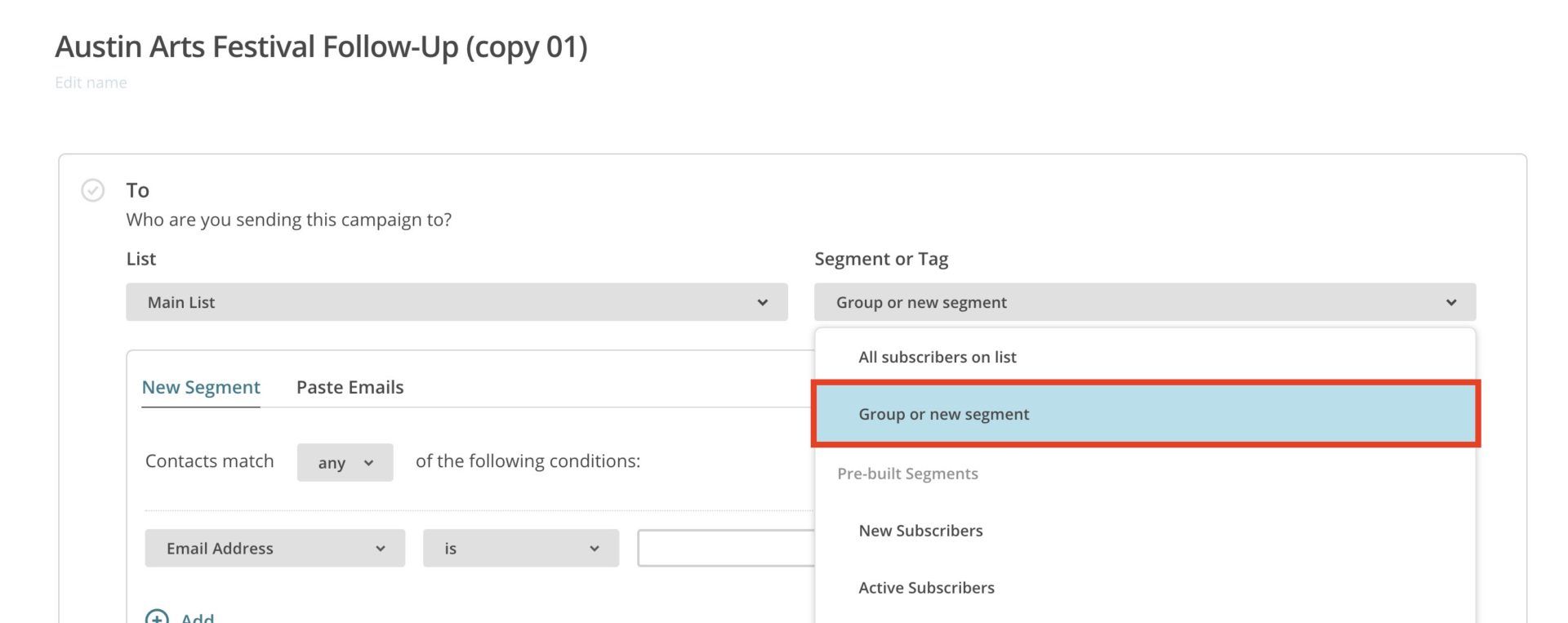The height and width of the screenshot is (623, 1568).
Task: Open the Segment or Tag dropdown
Action: pyautogui.click(x=1145, y=302)
